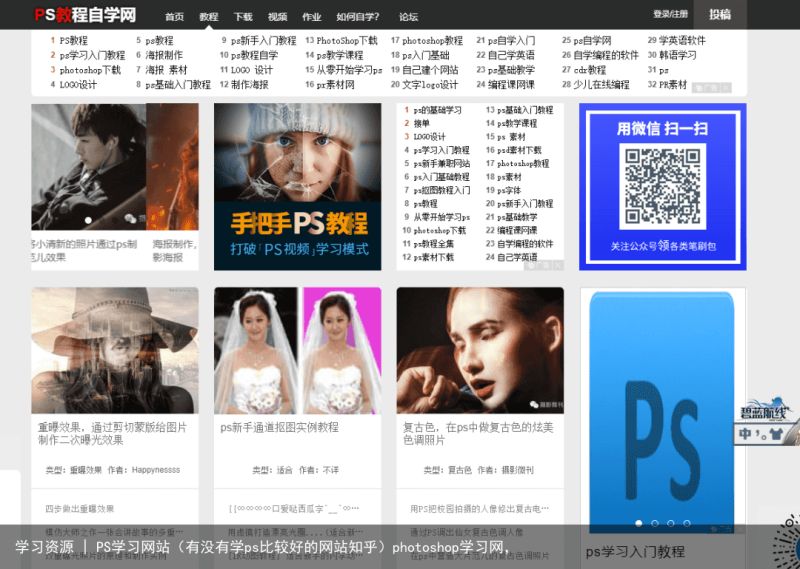Open the retro color woman thumbnail

click(x=480, y=350)
